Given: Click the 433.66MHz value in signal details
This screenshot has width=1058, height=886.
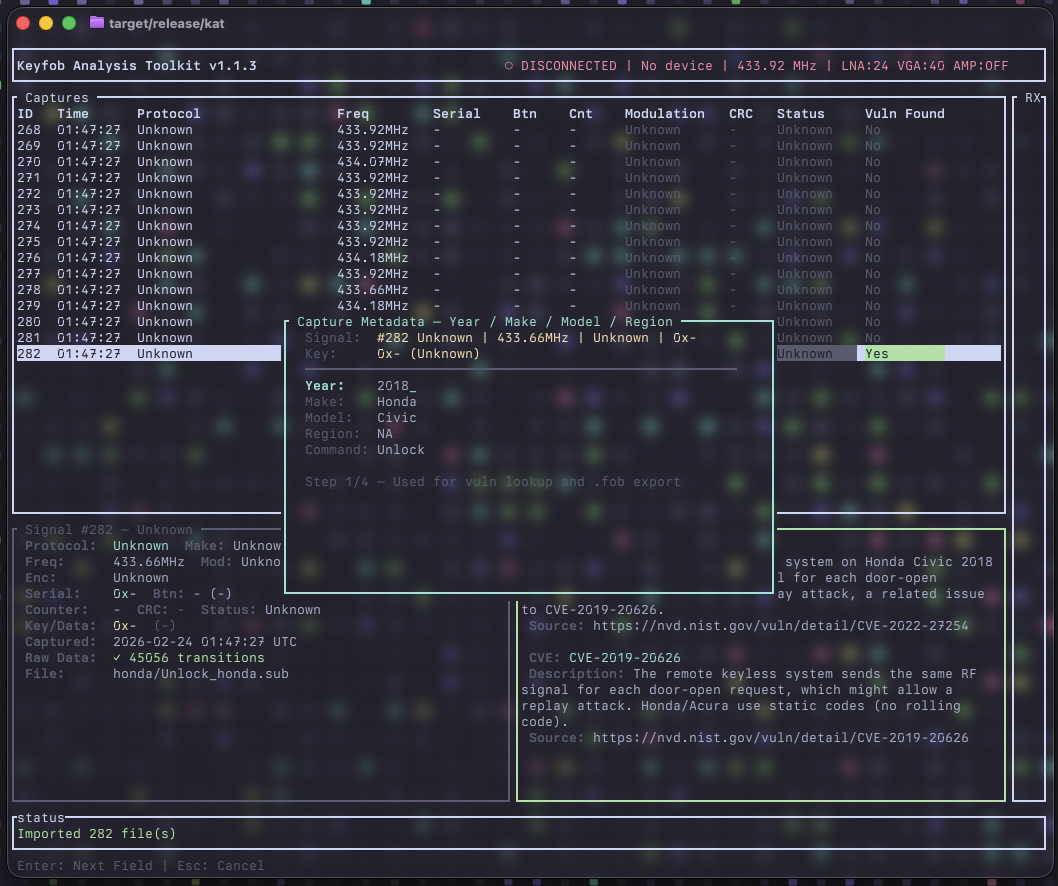Looking at the screenshot, I should pos(148,561).
